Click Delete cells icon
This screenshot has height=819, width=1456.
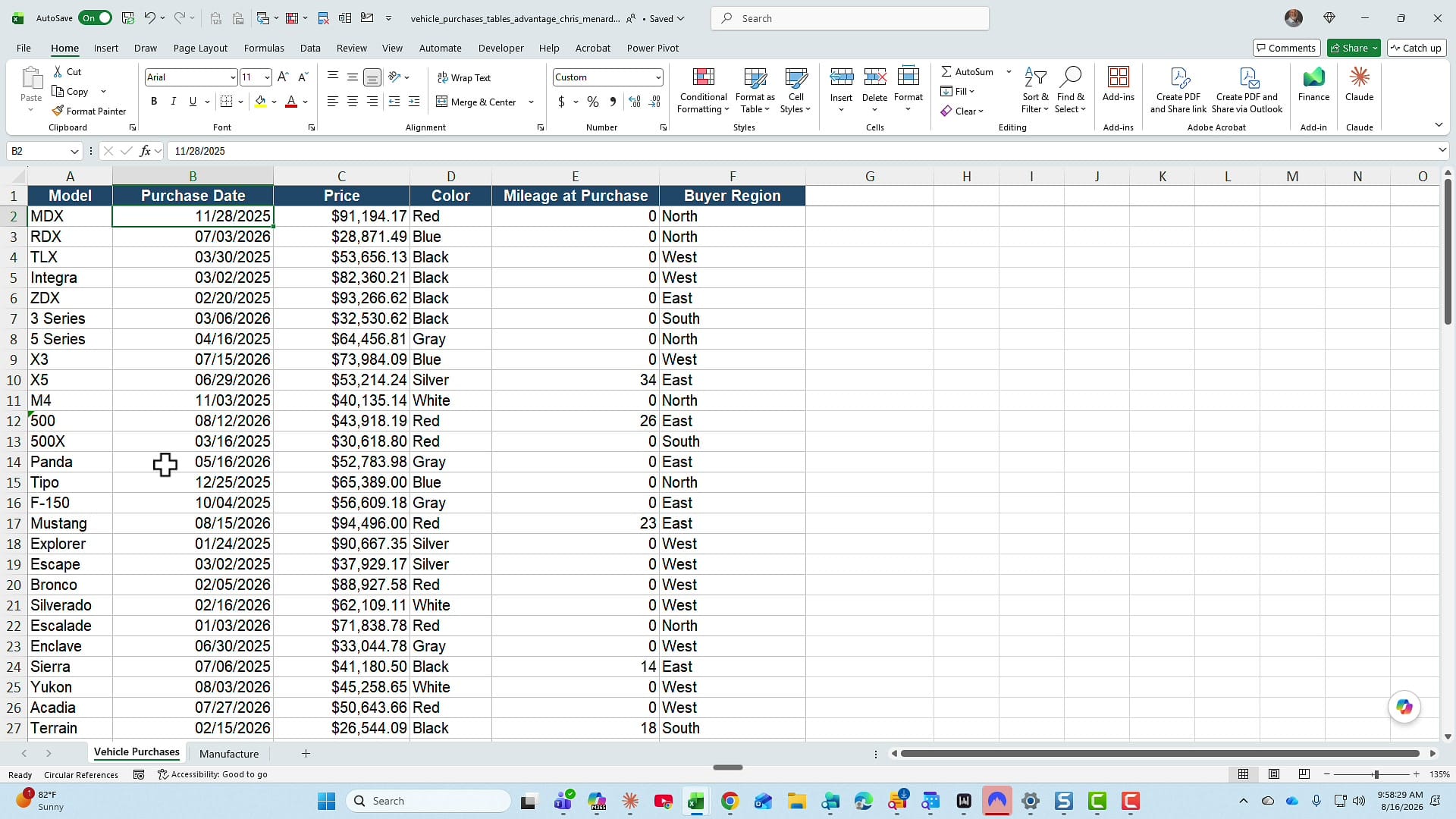pyautogui.click(x=874, y=77)
